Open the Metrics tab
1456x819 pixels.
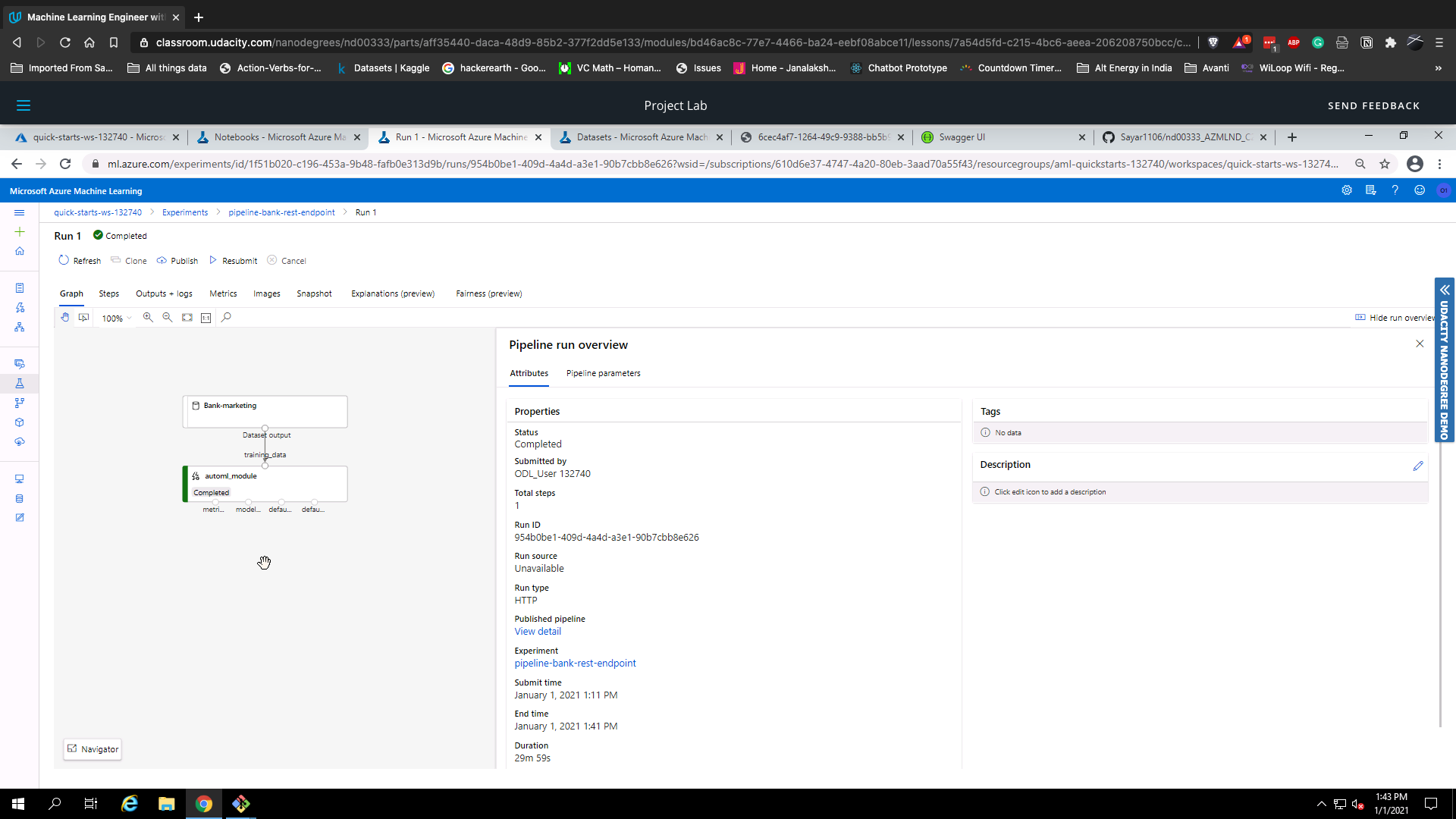tap(223, 293)
